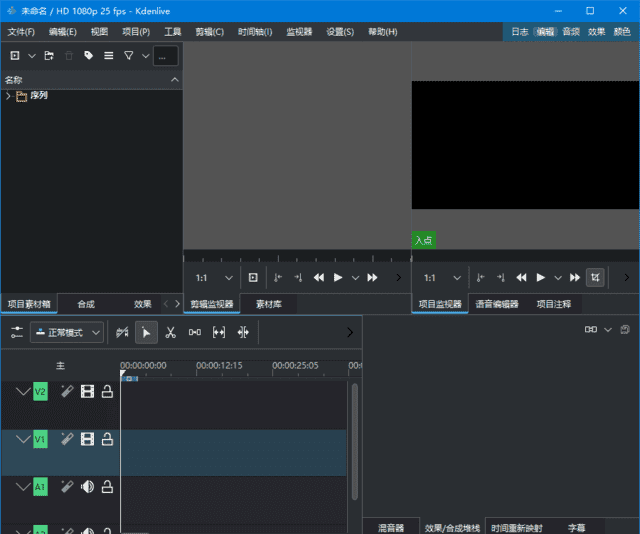Hide the V2 video track
This screenshot has width=640, height=534.
[87, 392]
